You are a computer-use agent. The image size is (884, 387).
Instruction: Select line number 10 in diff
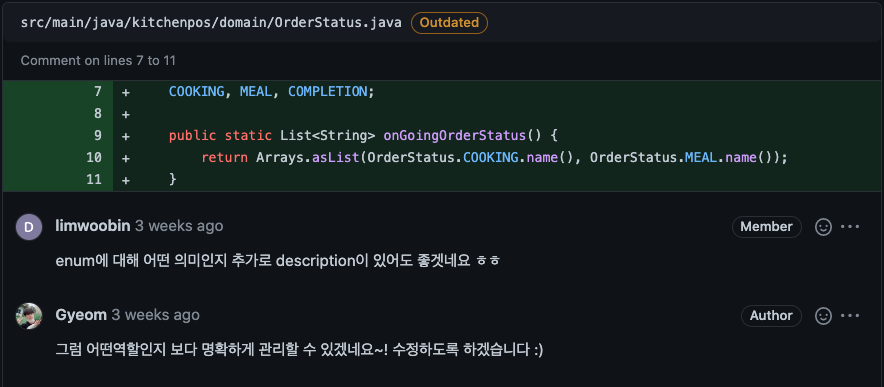coord(94,158)
